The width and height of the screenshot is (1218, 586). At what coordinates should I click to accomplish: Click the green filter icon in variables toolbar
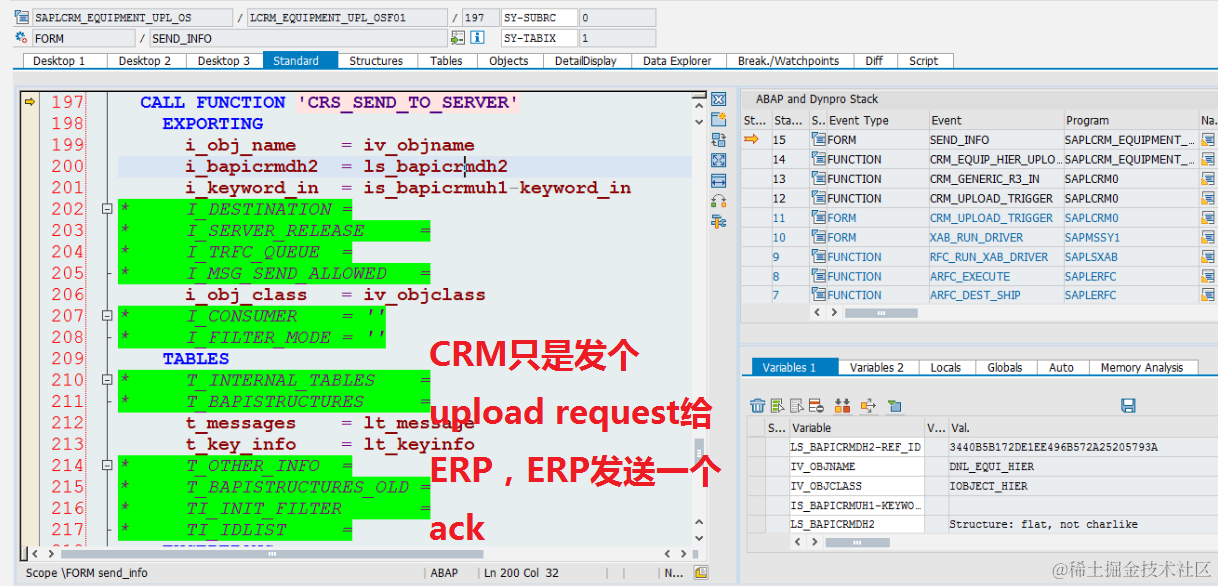click(894, 405)
